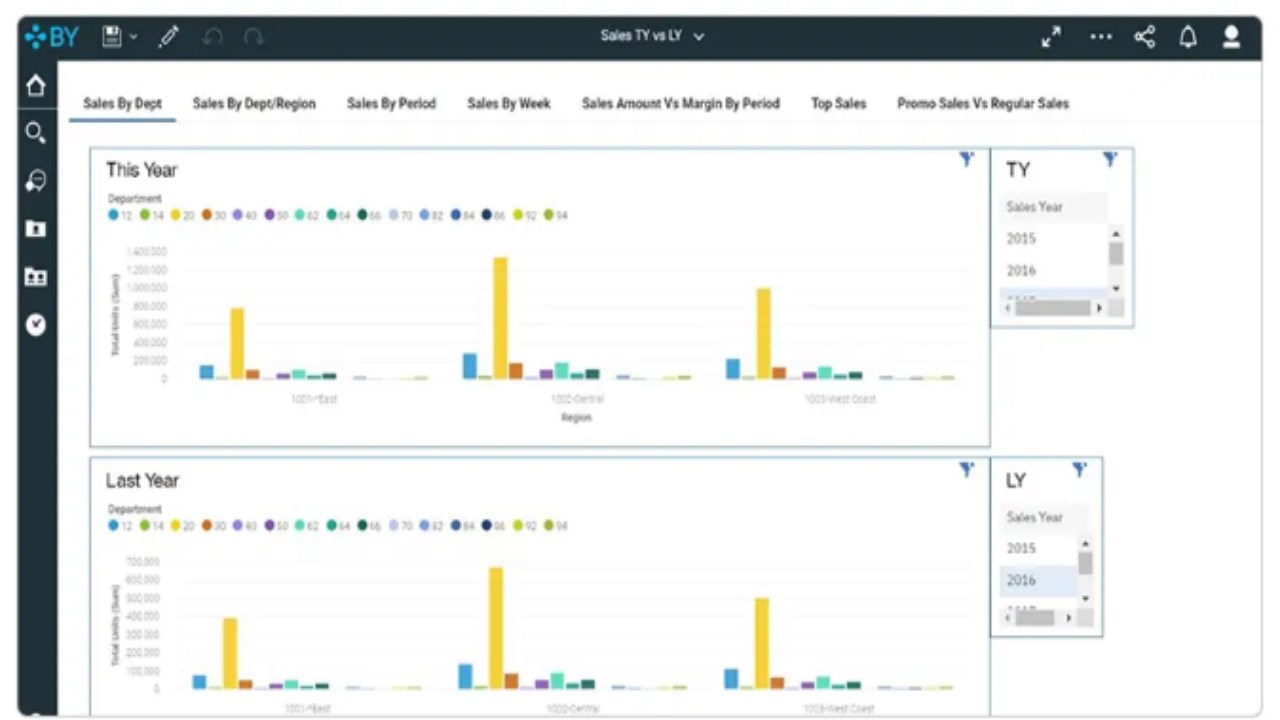Screen dimensions: 1280x720
Task: Open the user profile icon
Action: (x=1232, y=37)
